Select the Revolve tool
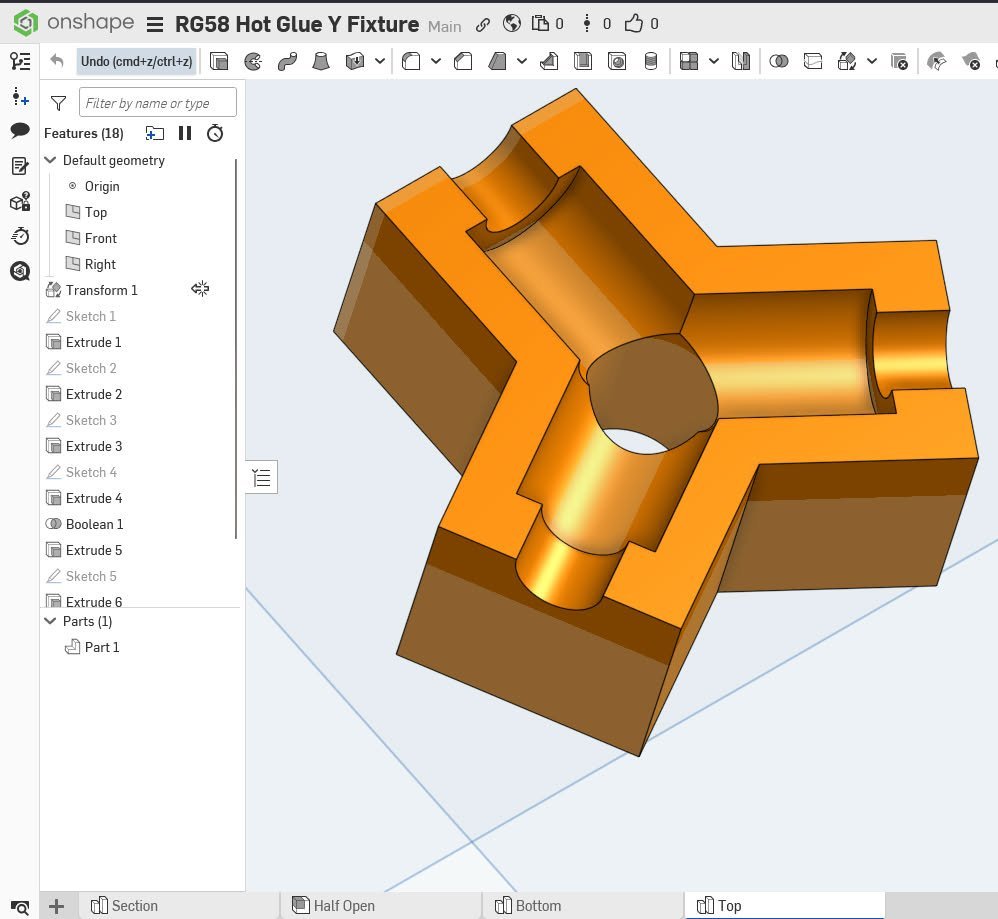Viewport: 998px width, 919px height. click(x=253, y=62)
